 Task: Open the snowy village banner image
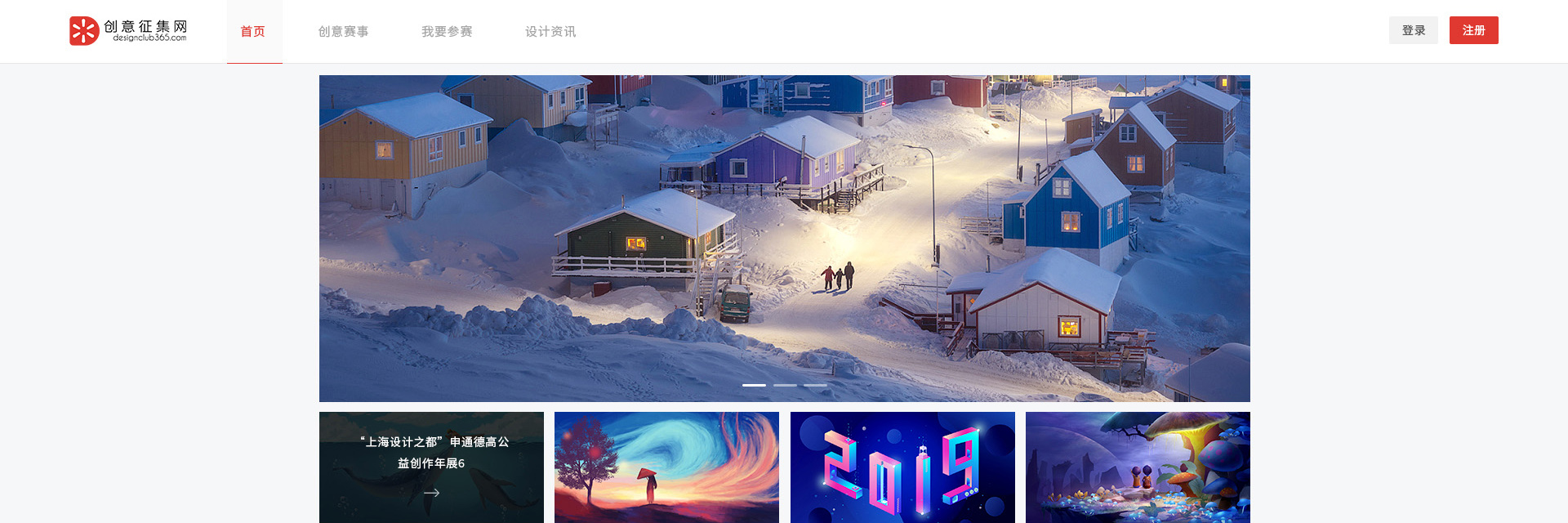pyautogui.click(x=785, y=239)
